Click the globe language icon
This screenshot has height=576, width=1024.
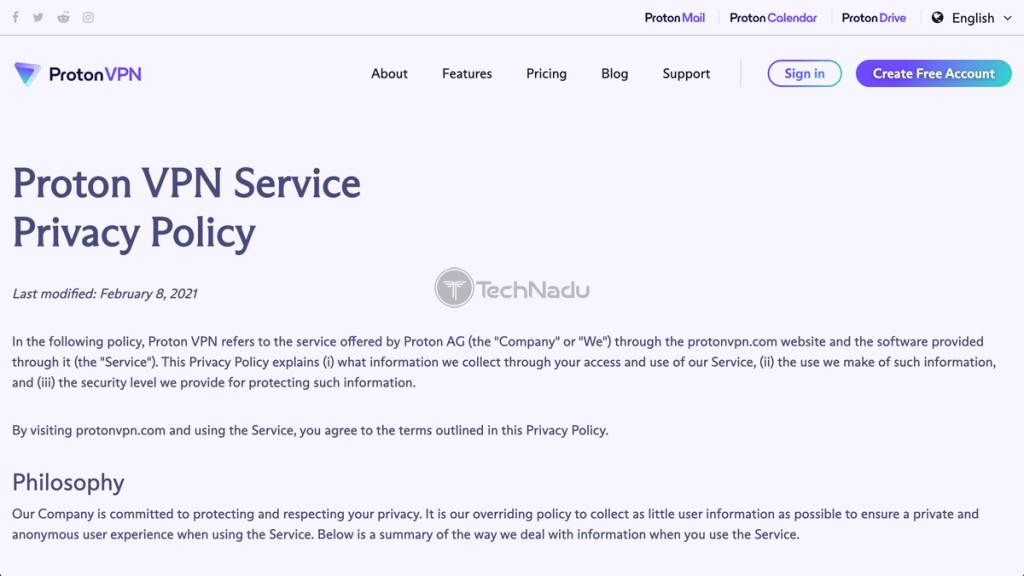click(x=937, y=18)
